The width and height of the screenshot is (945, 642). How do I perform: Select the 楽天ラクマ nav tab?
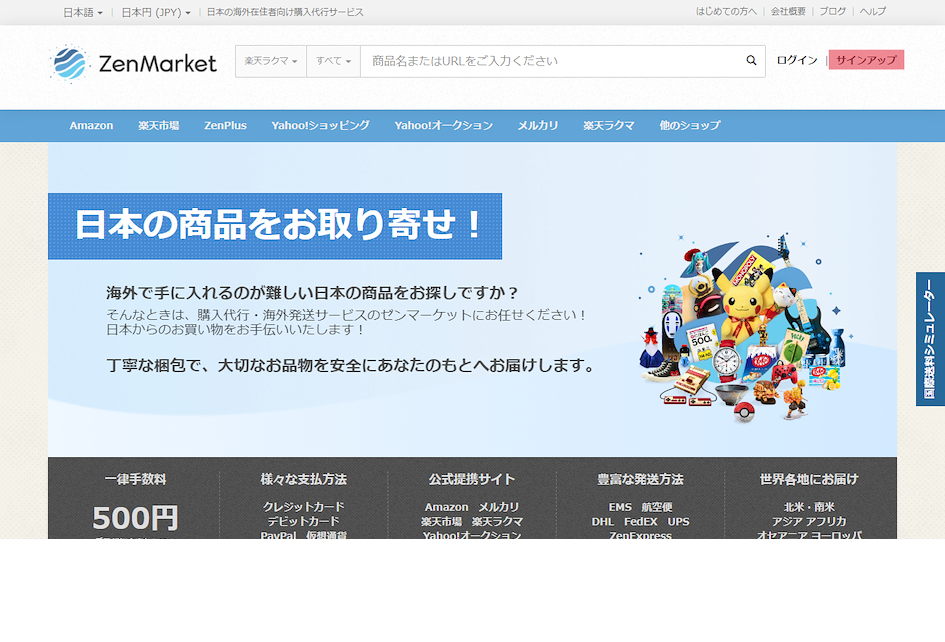[609, 125]
